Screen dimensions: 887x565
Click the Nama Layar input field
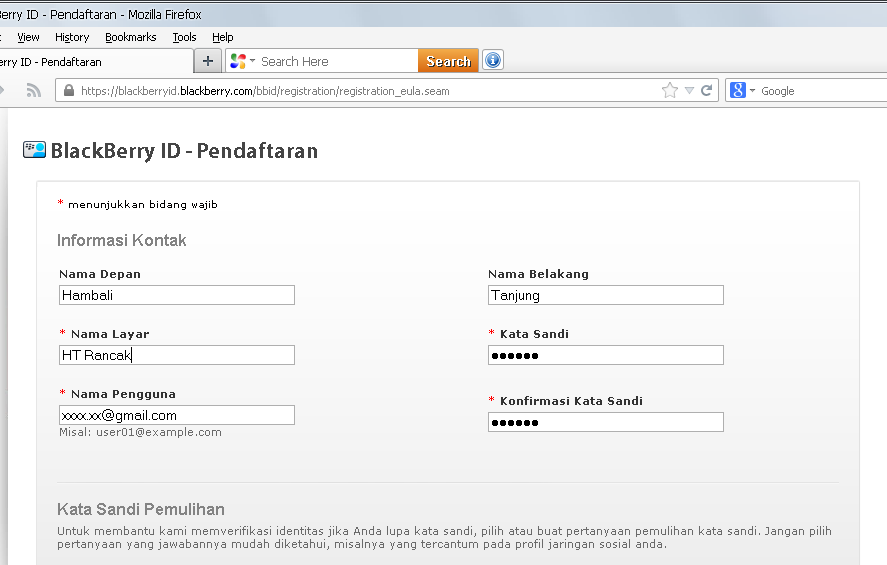click(x=176, y=355)
